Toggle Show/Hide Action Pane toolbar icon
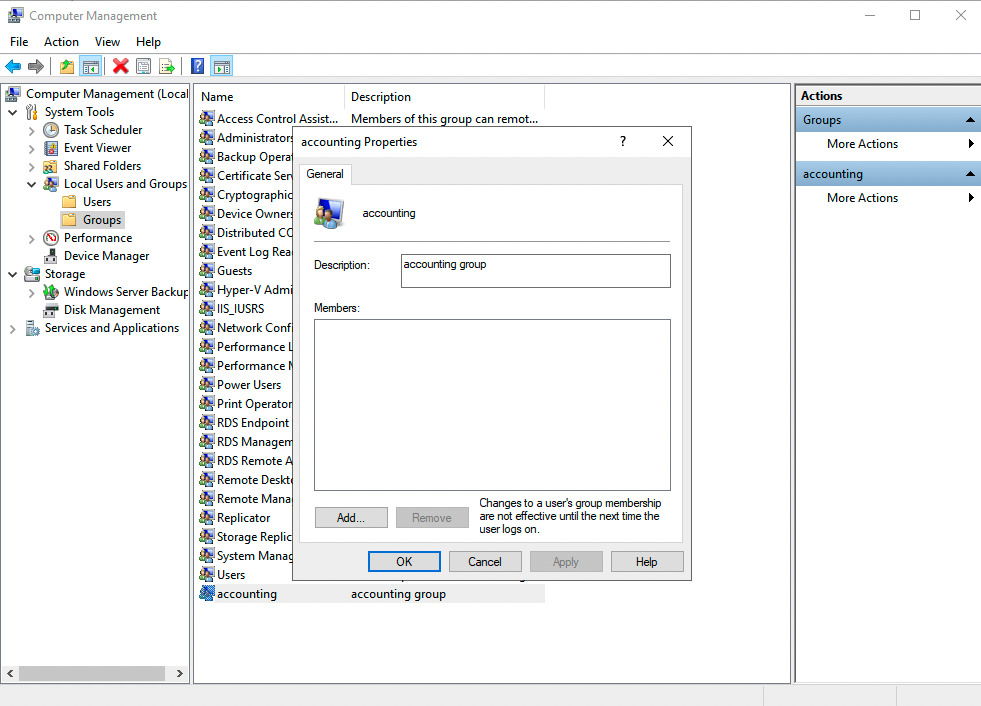Viewport: 981px width, 706px height. coord(222,67)
